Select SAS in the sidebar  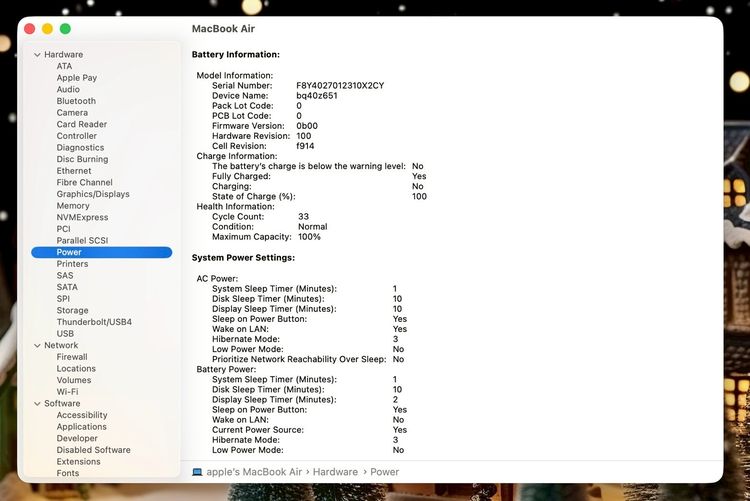coord(65,276)
